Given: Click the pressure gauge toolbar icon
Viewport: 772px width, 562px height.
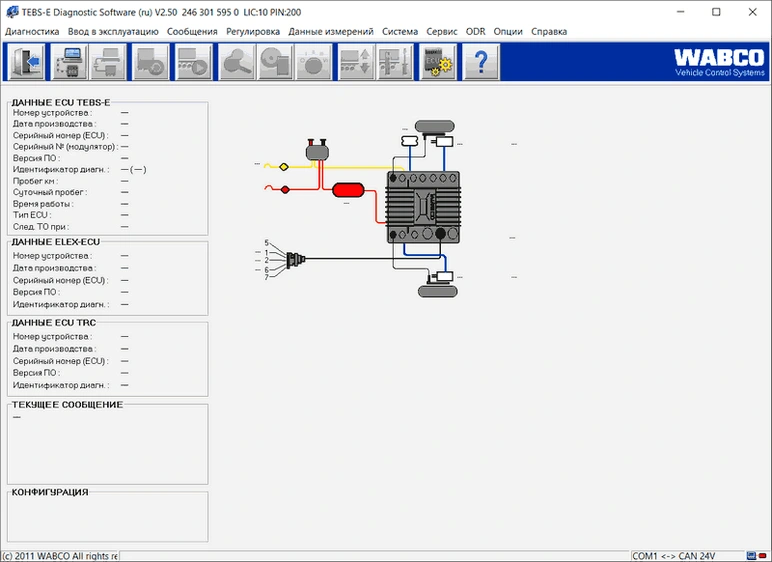Looking at the screenshot, I should pyautogui.click(x=313, y=62).
